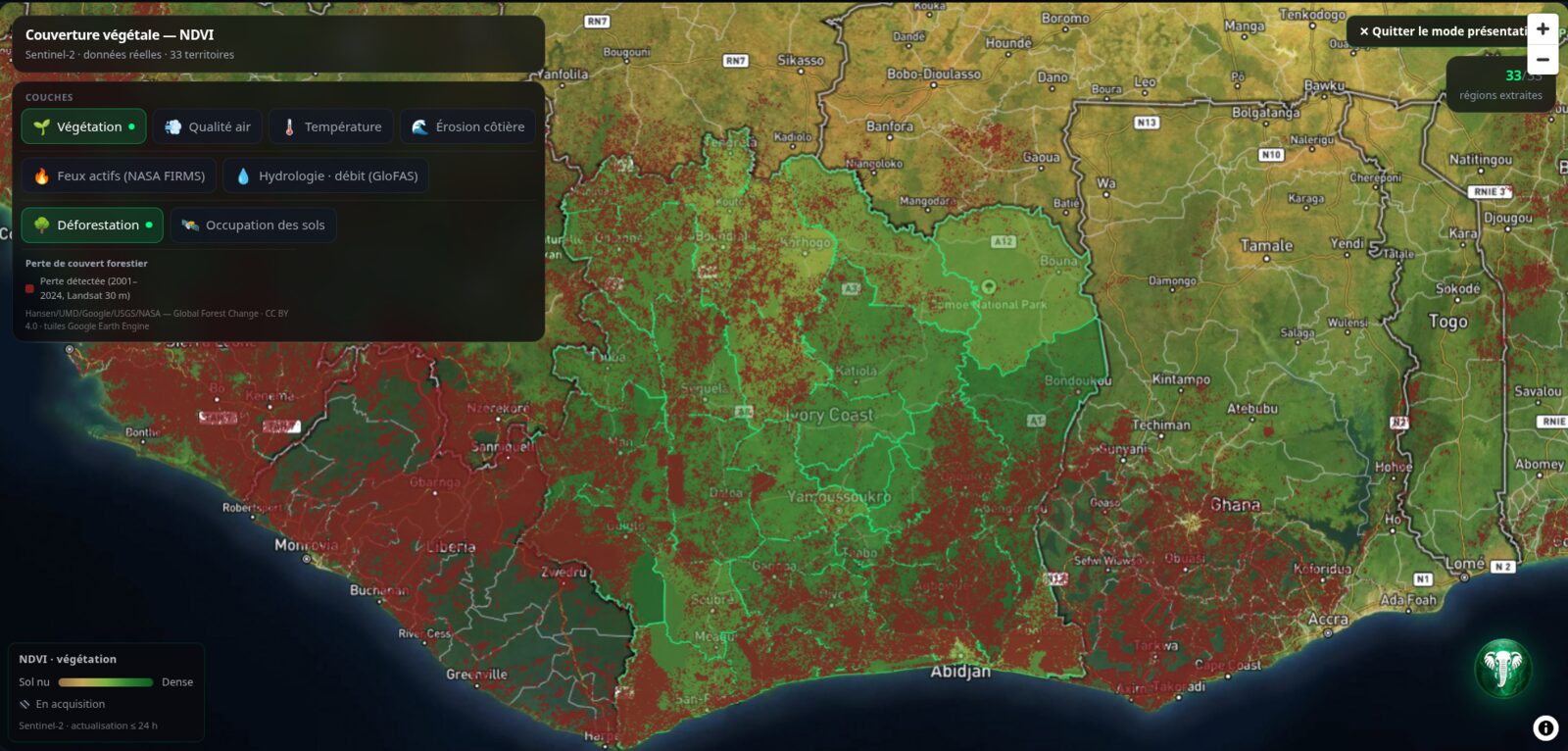1568x751 pixels.
Task: Click the wave icon on Érosion côtière
Action: click(419, 126)
